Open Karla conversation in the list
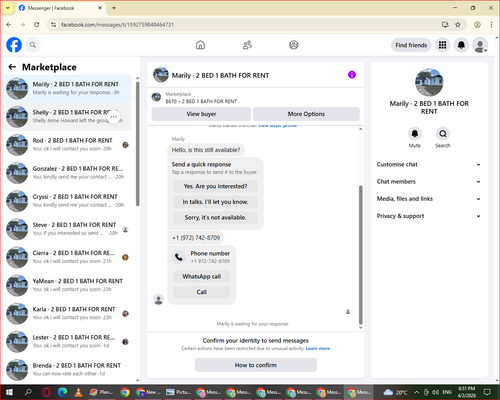The height and width of the screenshot is (400, 500). pos(68,313)
